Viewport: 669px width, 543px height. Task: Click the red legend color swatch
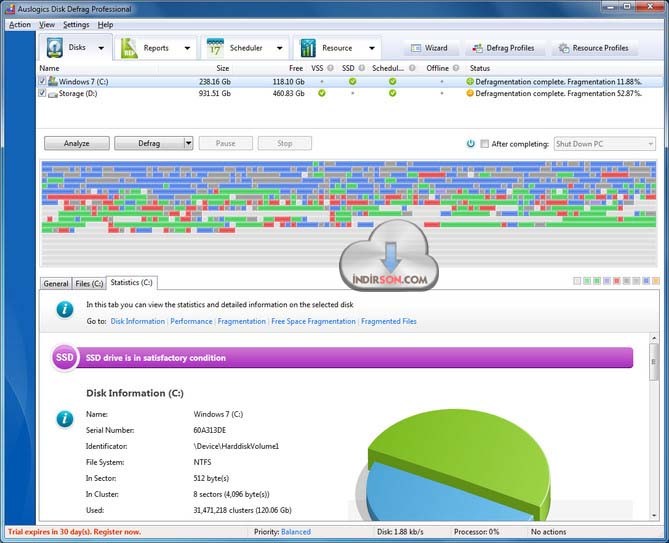(616, 281)
